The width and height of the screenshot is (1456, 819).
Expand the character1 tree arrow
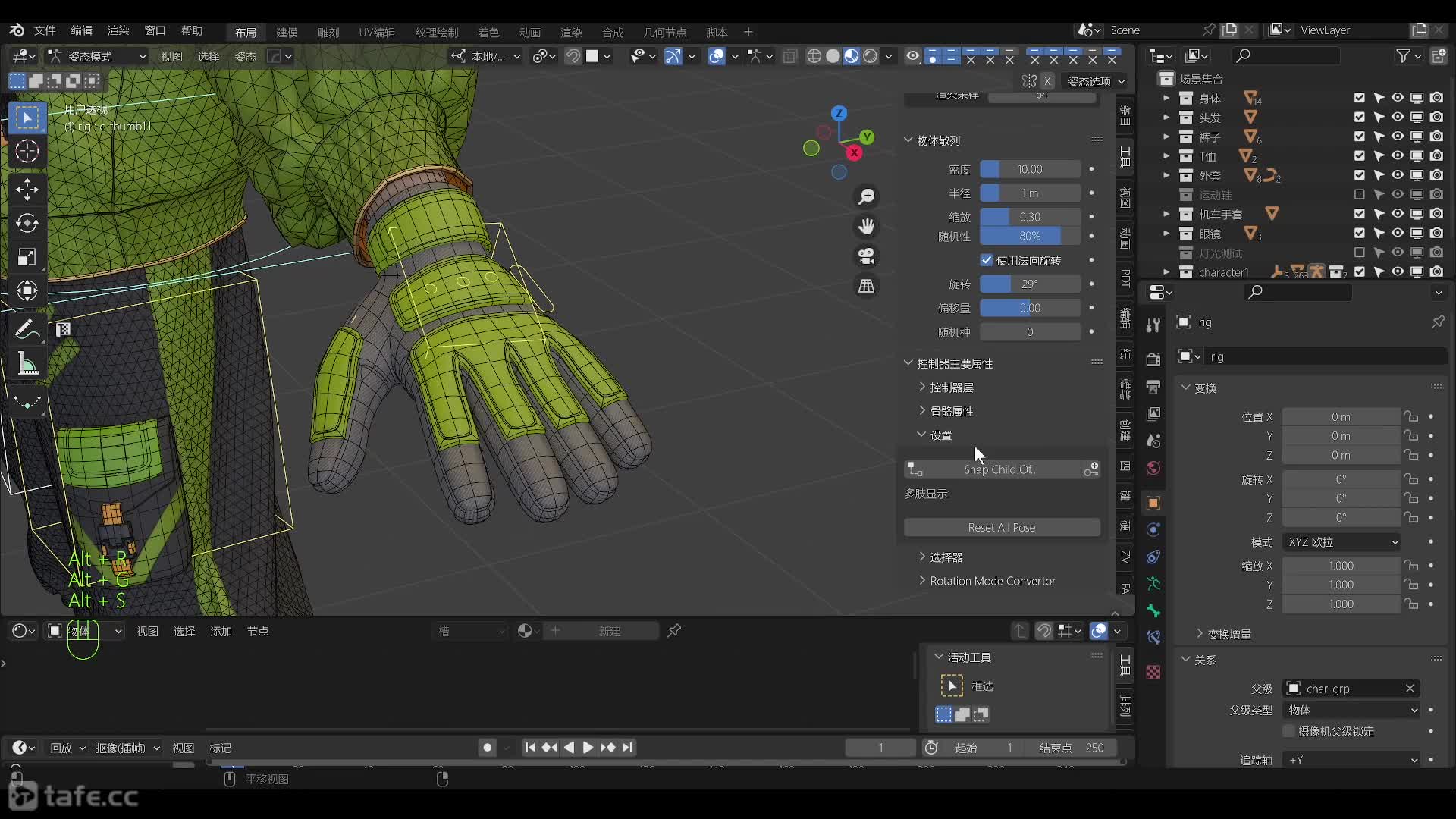click(1166, 271)
